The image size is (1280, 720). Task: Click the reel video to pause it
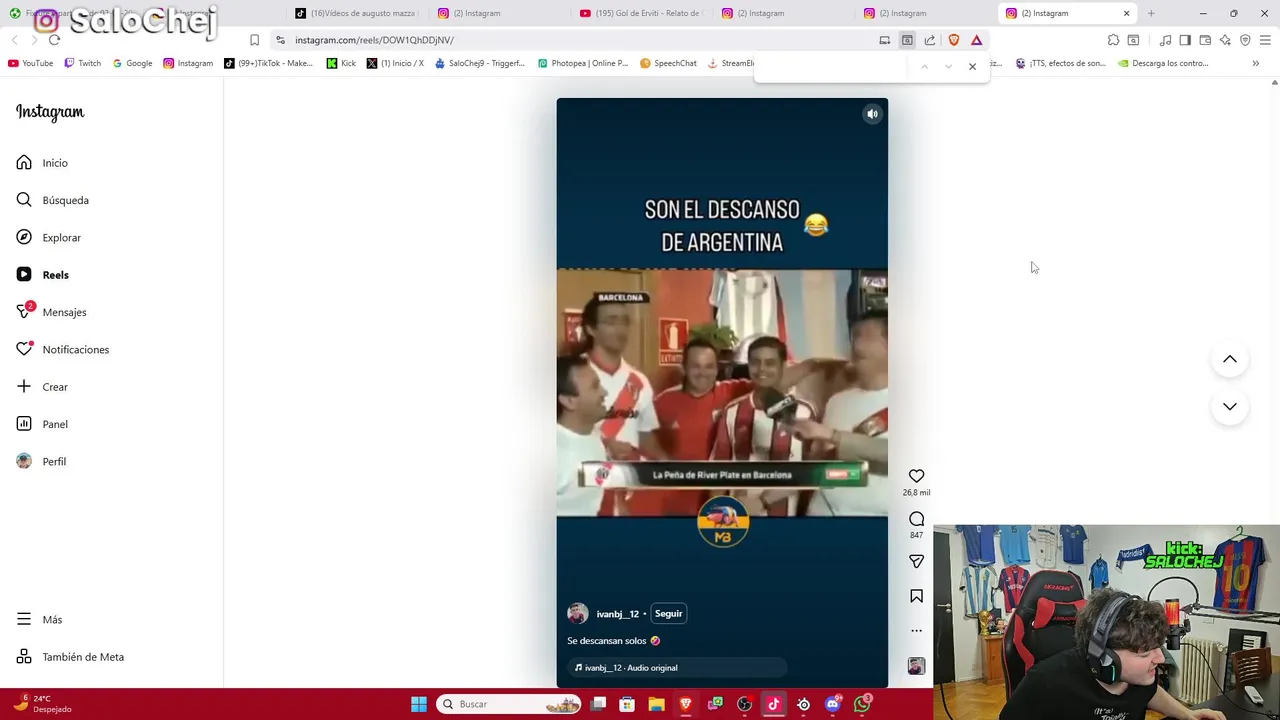[x=722, y=392]
